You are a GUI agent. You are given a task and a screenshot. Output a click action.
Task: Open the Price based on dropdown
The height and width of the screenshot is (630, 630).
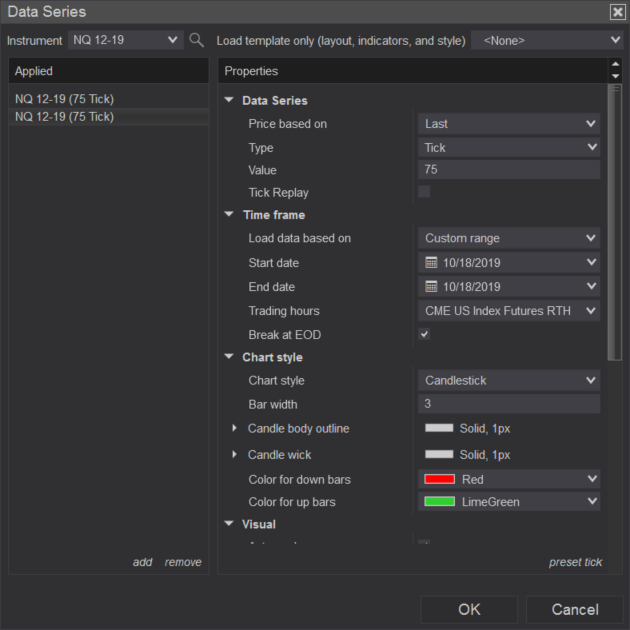click(x=508, y=124)
